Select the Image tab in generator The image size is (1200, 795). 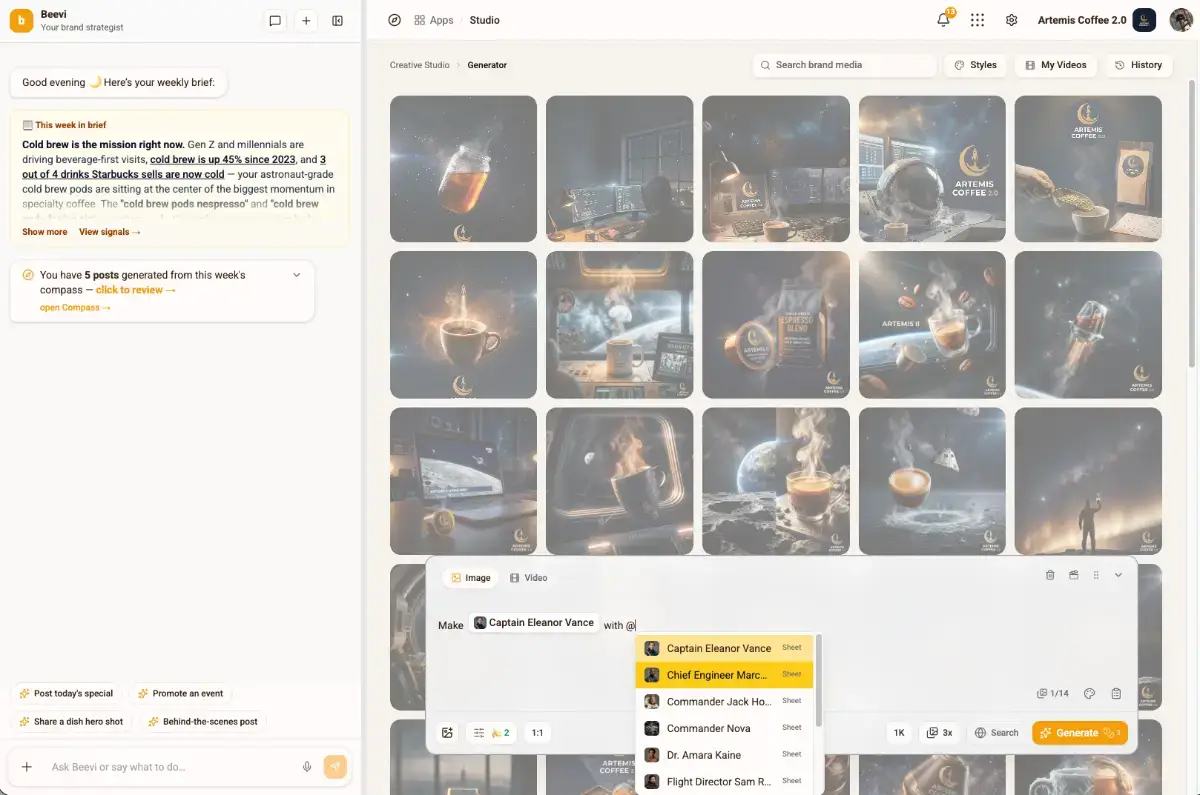pos(470,578)
